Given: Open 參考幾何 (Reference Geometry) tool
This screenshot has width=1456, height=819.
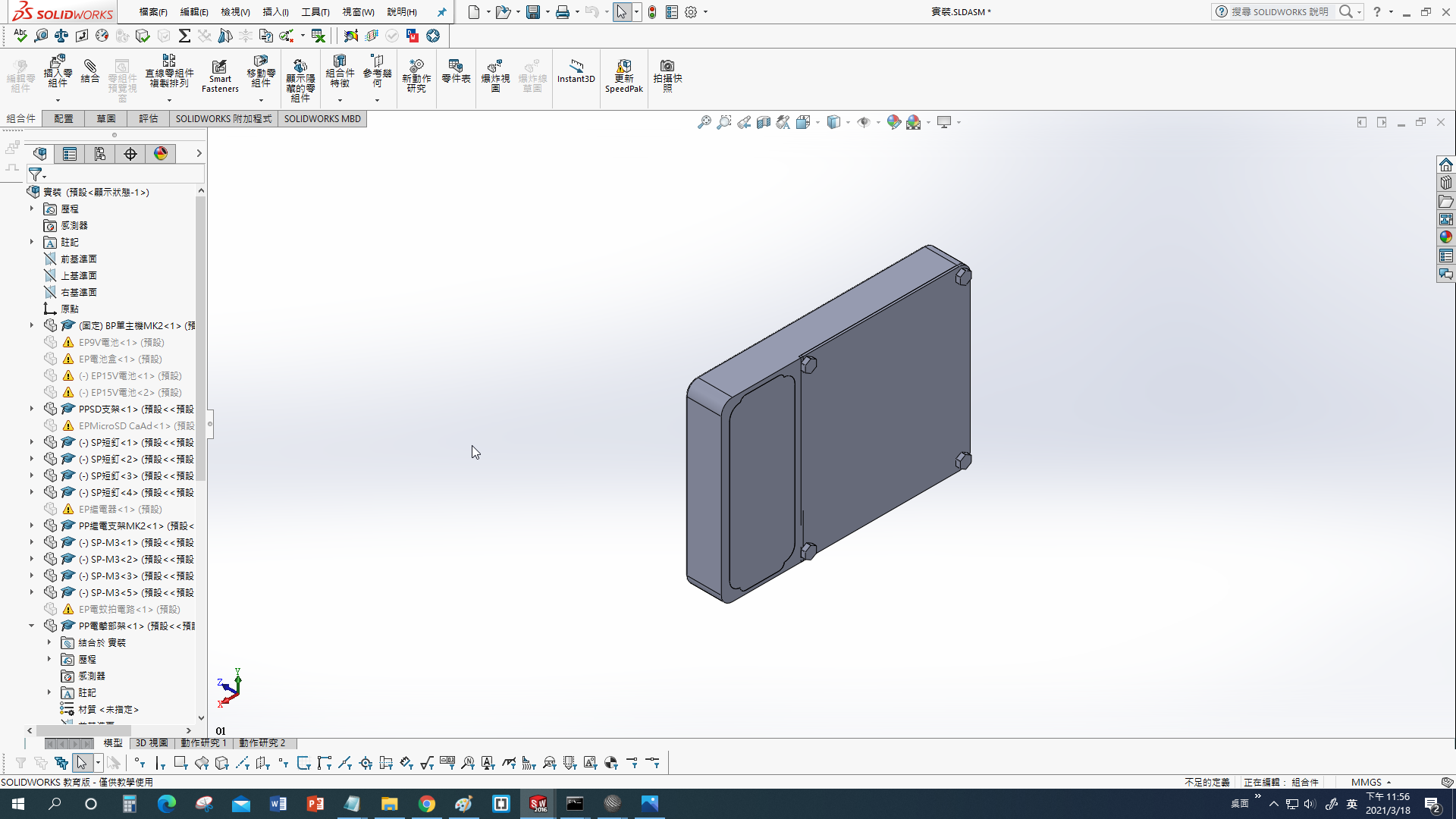Looking at the screenshot, I should click(377, 71).
